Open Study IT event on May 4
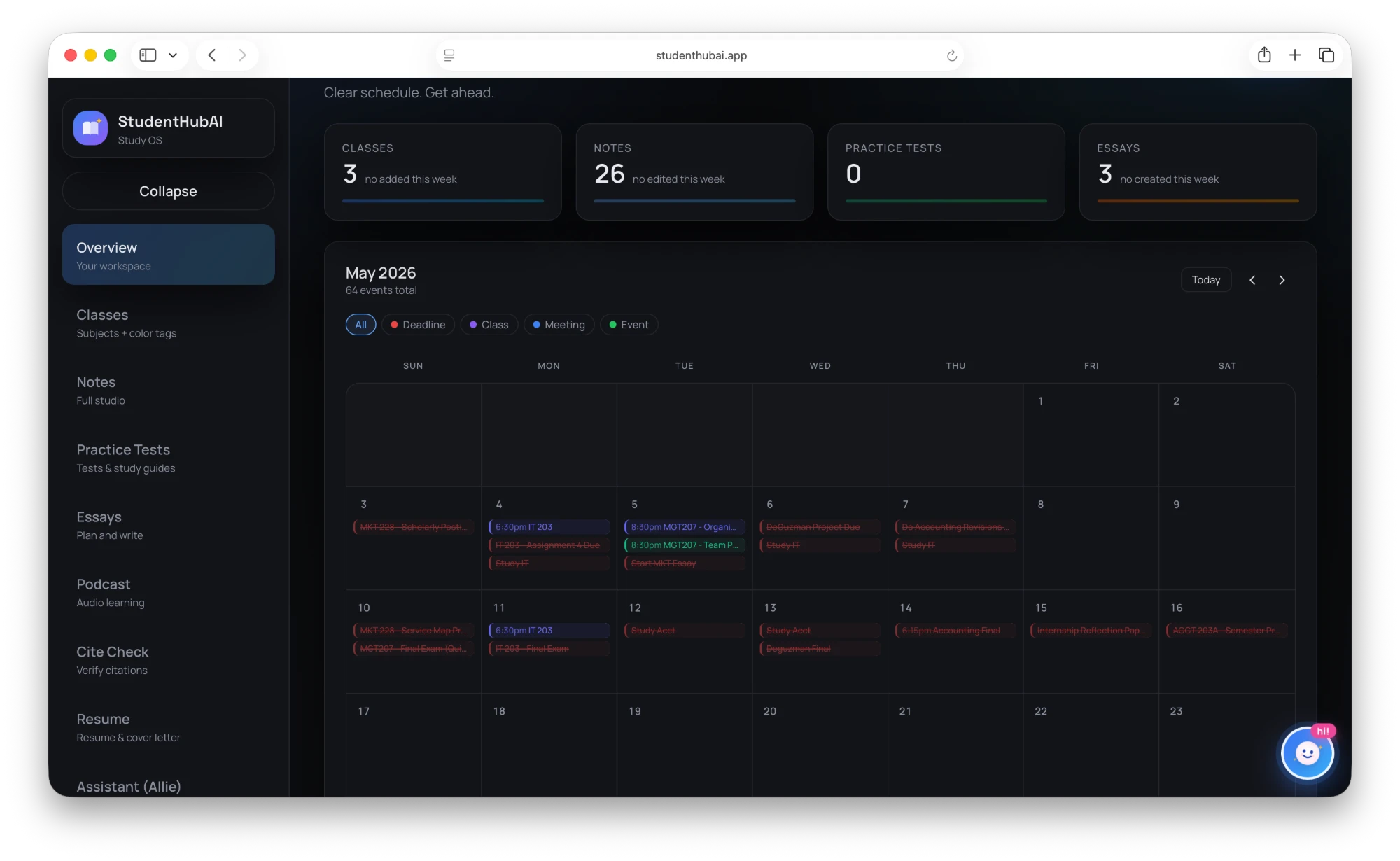 549,563
